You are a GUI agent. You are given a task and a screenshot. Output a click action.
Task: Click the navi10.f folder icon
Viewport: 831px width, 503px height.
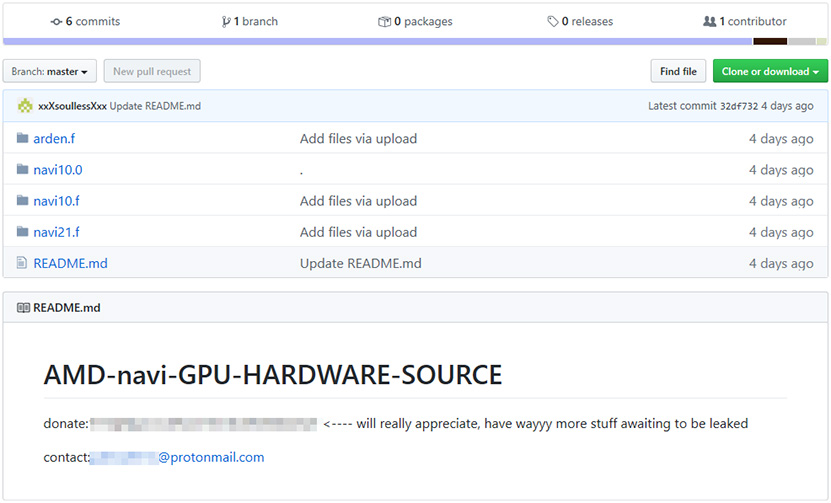click(22, 200)
